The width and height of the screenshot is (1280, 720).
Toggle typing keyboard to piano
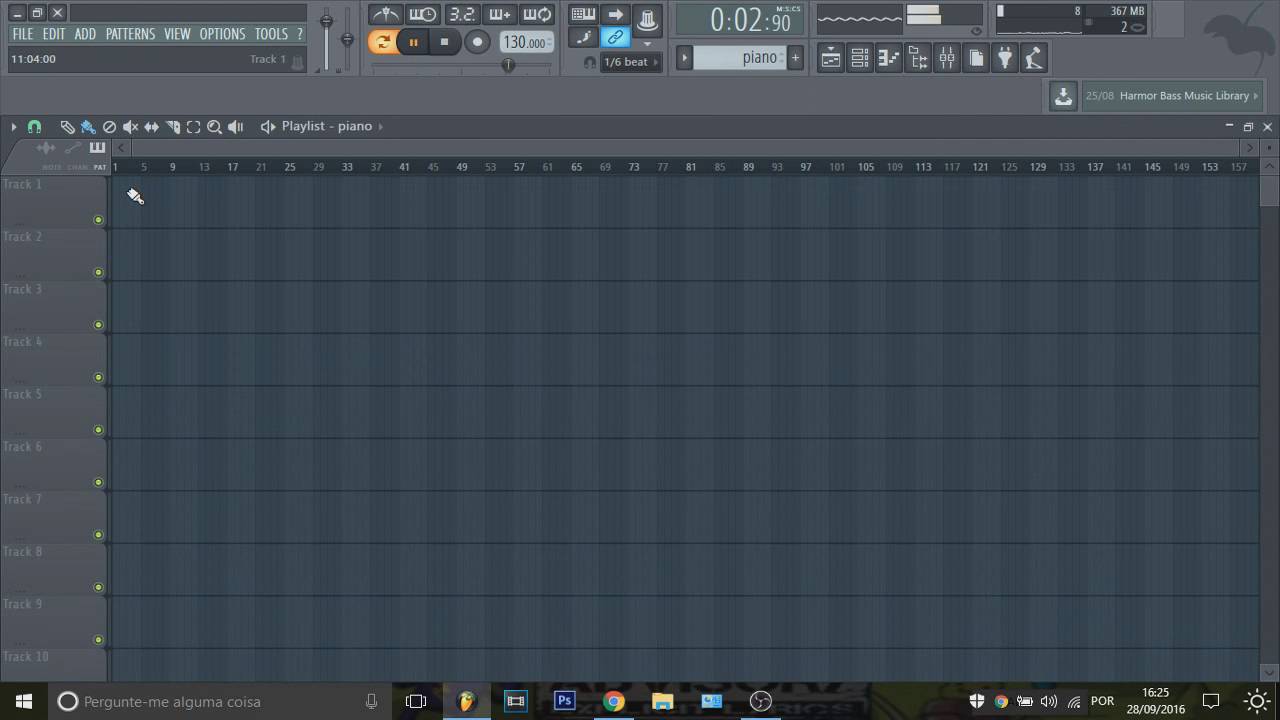[583, 14]
